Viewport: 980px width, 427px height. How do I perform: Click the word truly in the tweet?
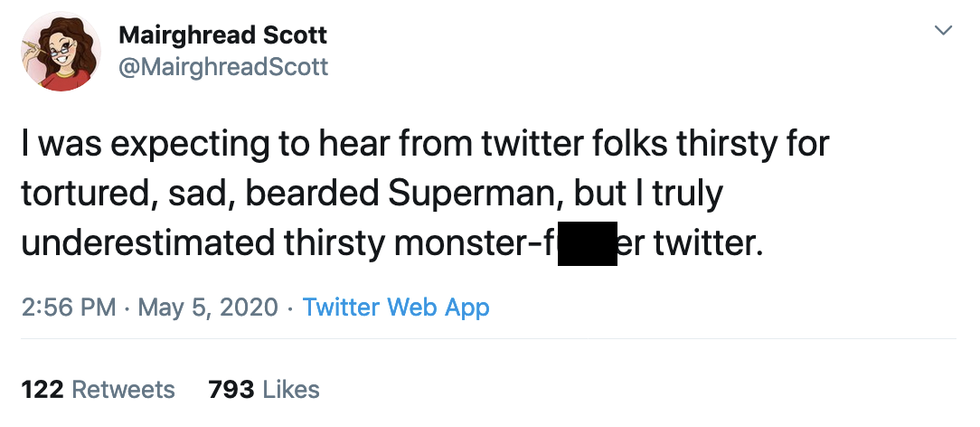684,194
